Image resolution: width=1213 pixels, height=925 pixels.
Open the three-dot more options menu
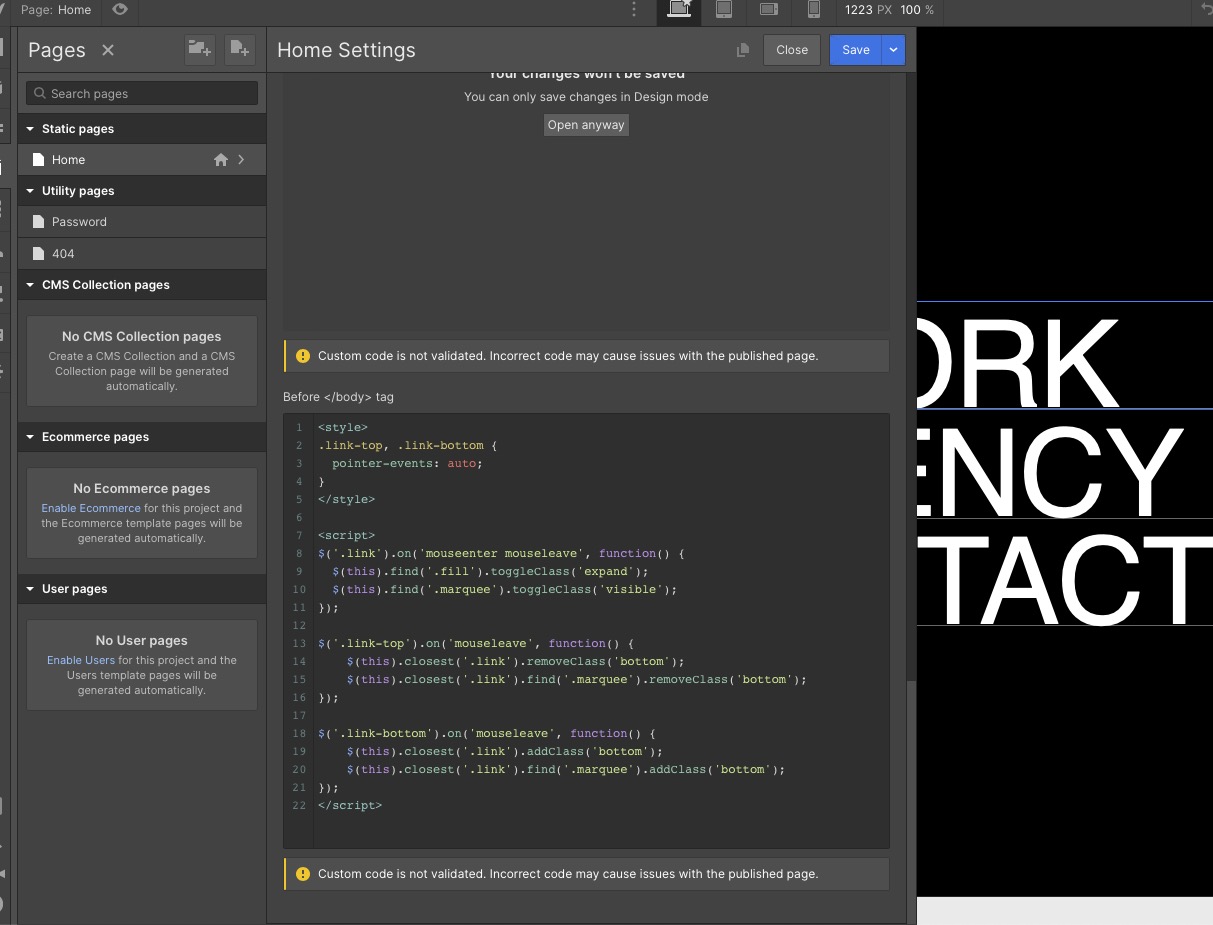[634, 10]
